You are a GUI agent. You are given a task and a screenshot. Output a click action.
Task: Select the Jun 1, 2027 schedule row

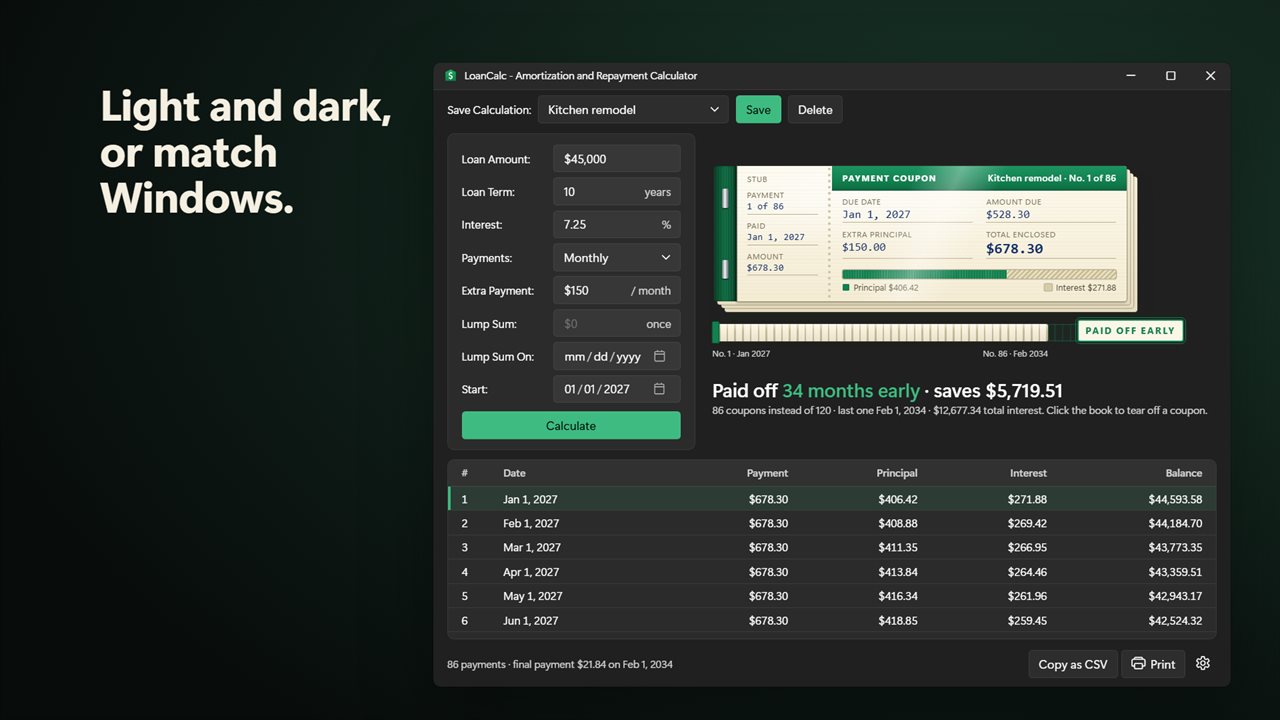pos(832,621)
